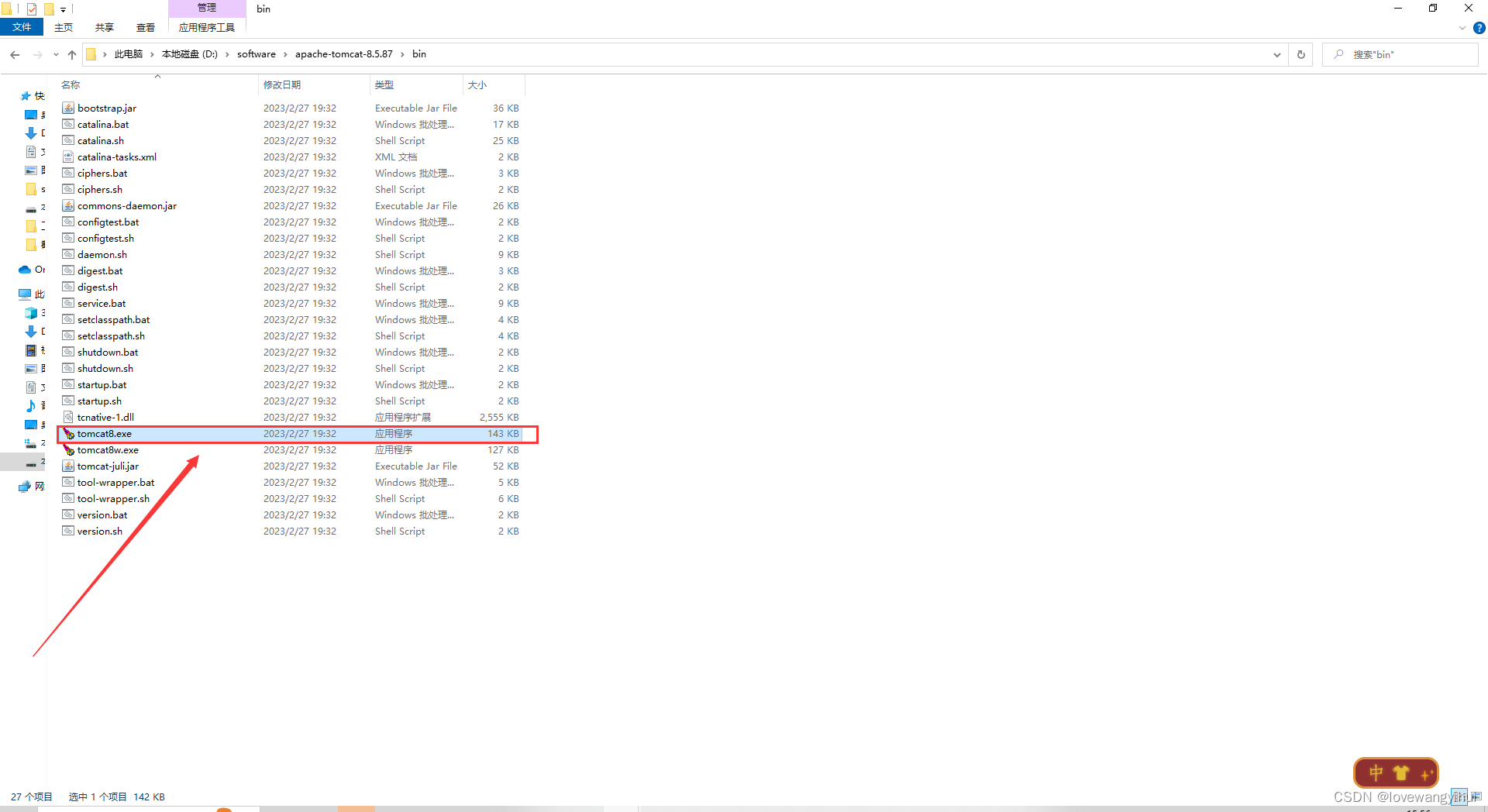The width and height of the screenshot is (1488, 812).
Task: Go up one folder level
Action: (72, 54)
